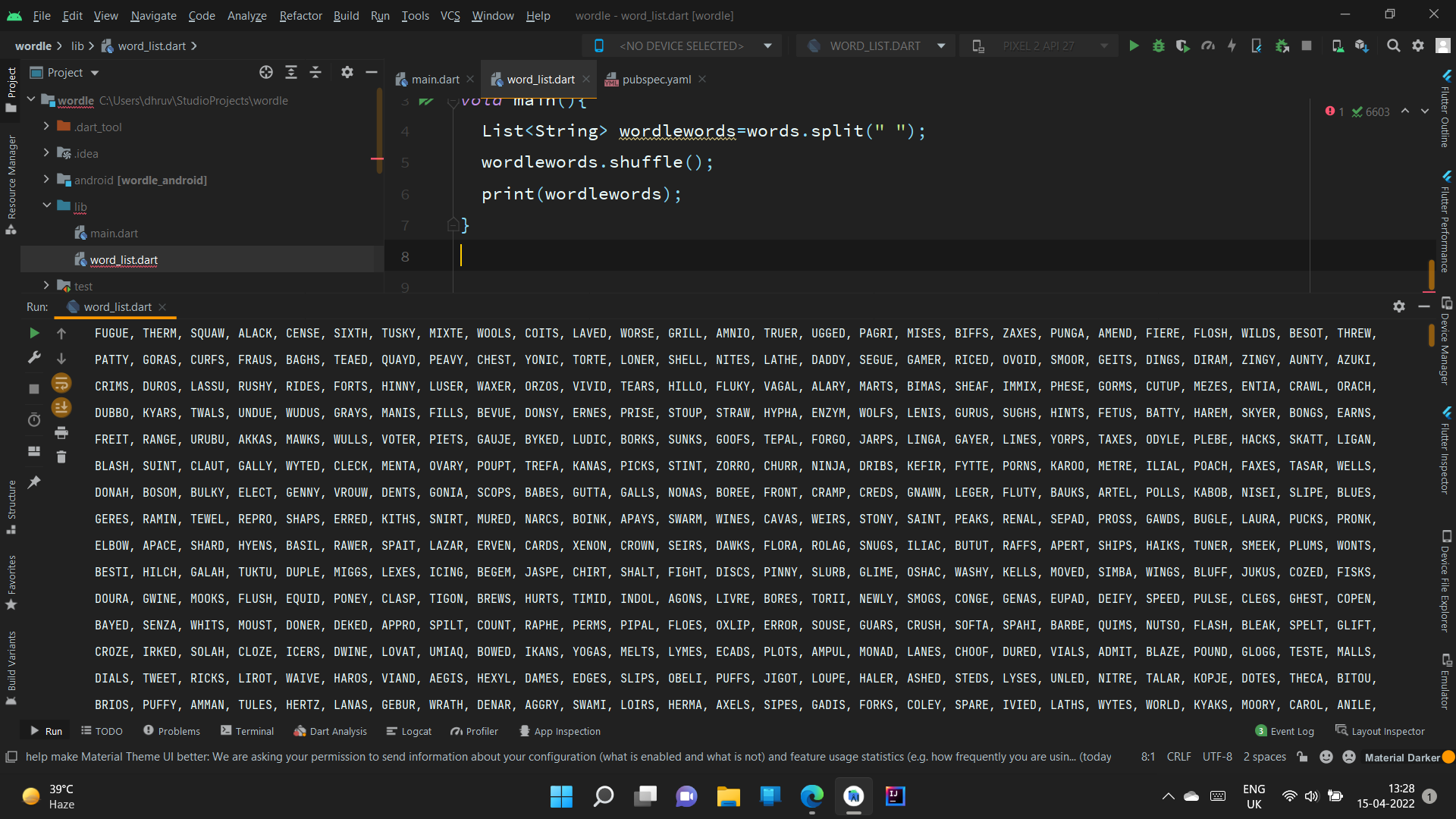Open run configuration wrench in Run panel

34,358
